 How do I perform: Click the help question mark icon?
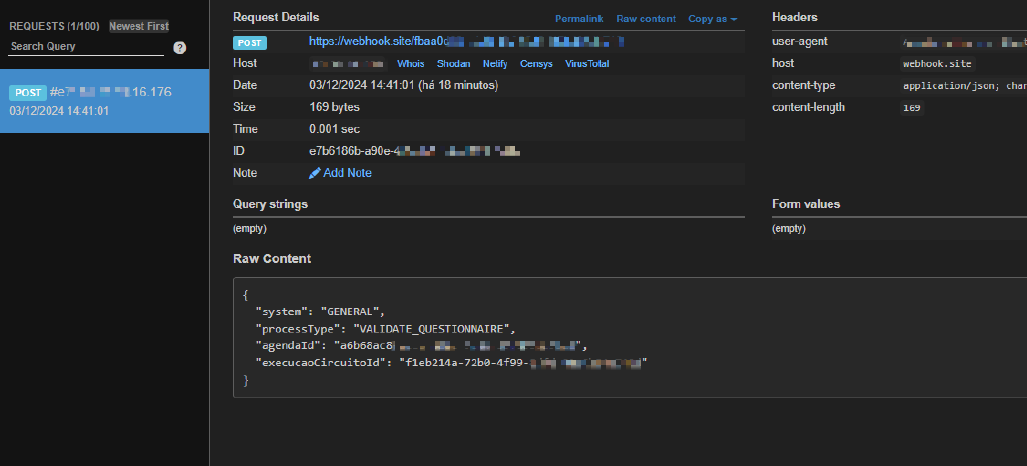pyautogui.click(x=180, y=47)
